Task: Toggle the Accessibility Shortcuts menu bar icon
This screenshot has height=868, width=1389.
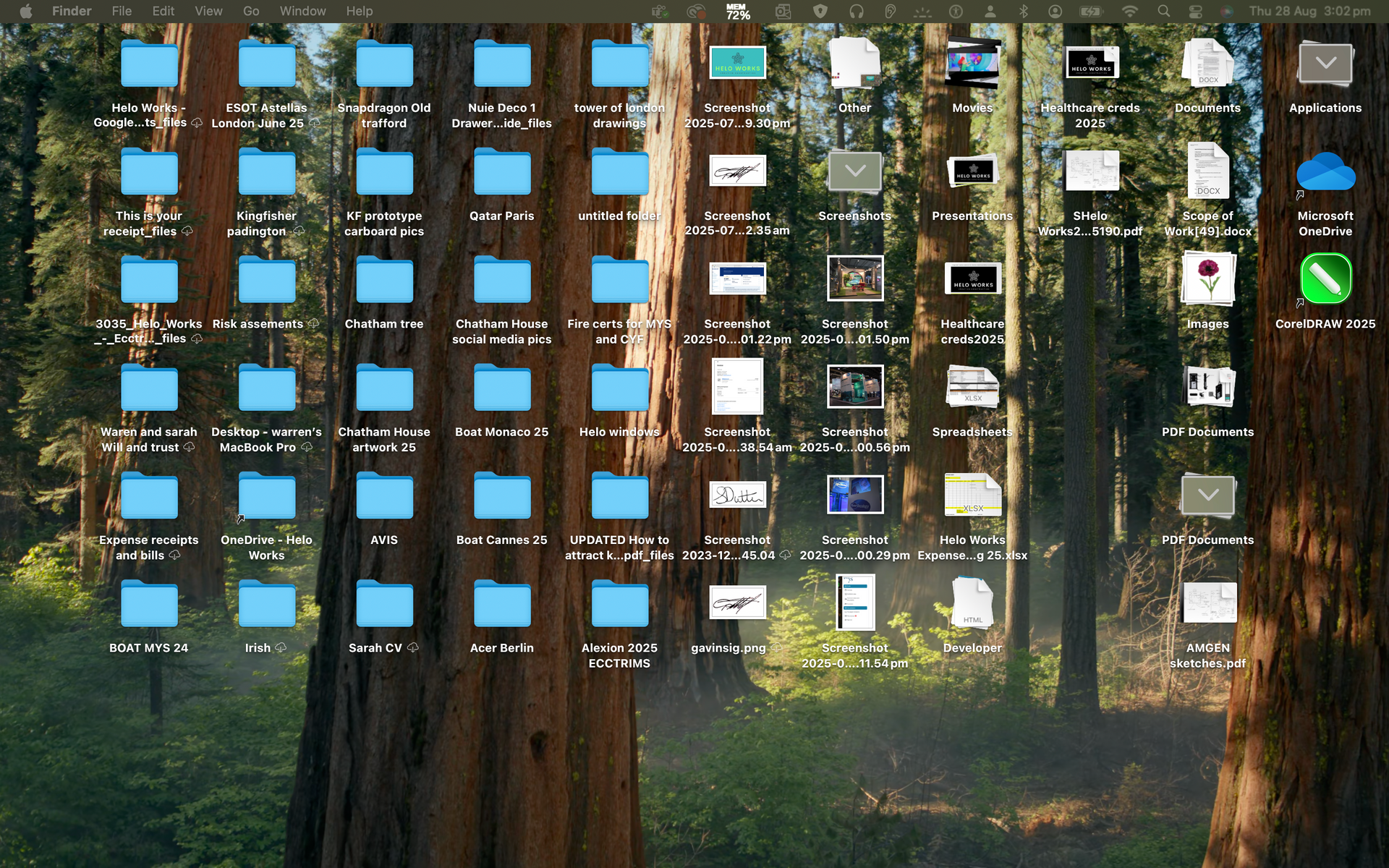Action: [x=956, y=11]
